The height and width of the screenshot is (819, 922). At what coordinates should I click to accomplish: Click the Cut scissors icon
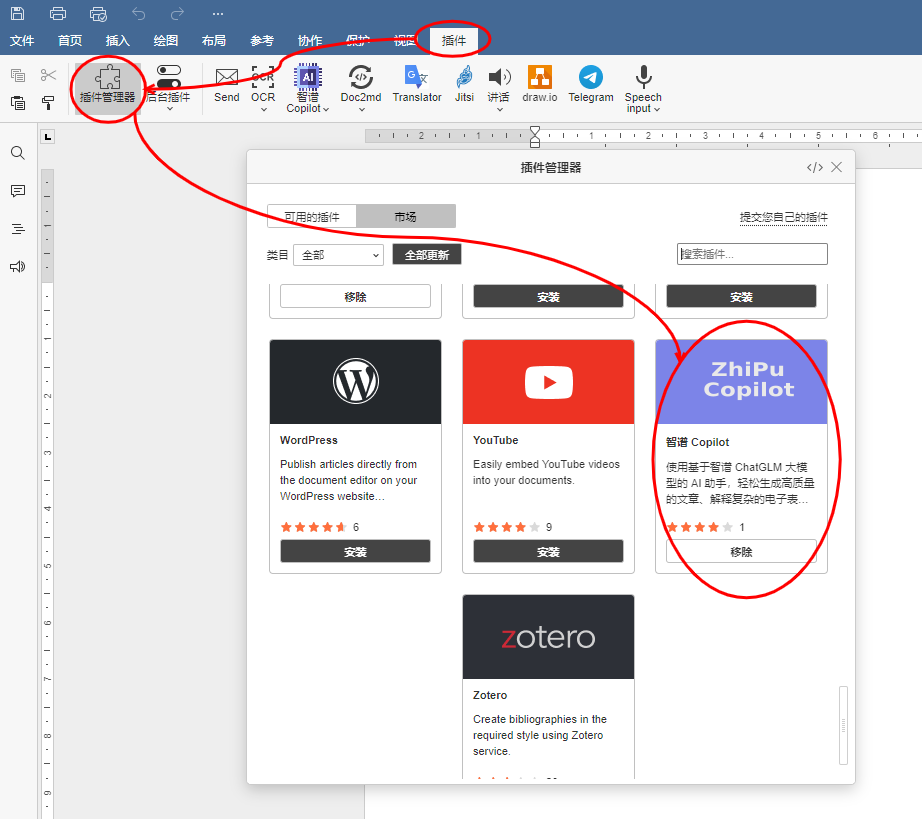pos(48,75)
